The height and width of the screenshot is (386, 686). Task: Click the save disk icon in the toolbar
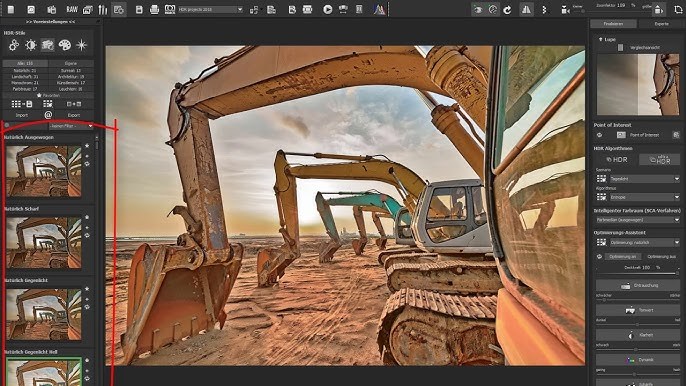click(139, 9)
